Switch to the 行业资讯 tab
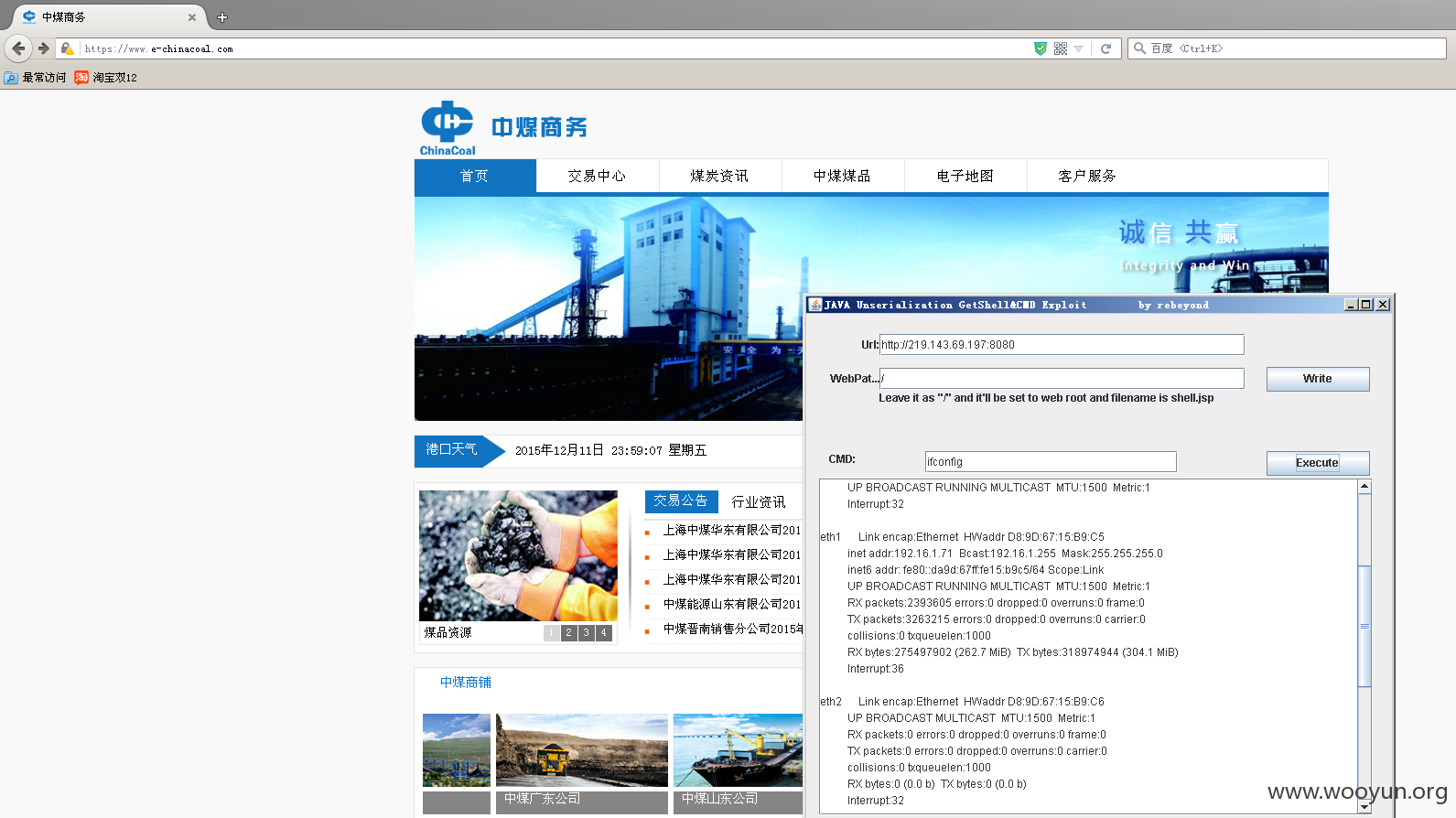This screenshot has height=818, width=1456. click(759, 501)
